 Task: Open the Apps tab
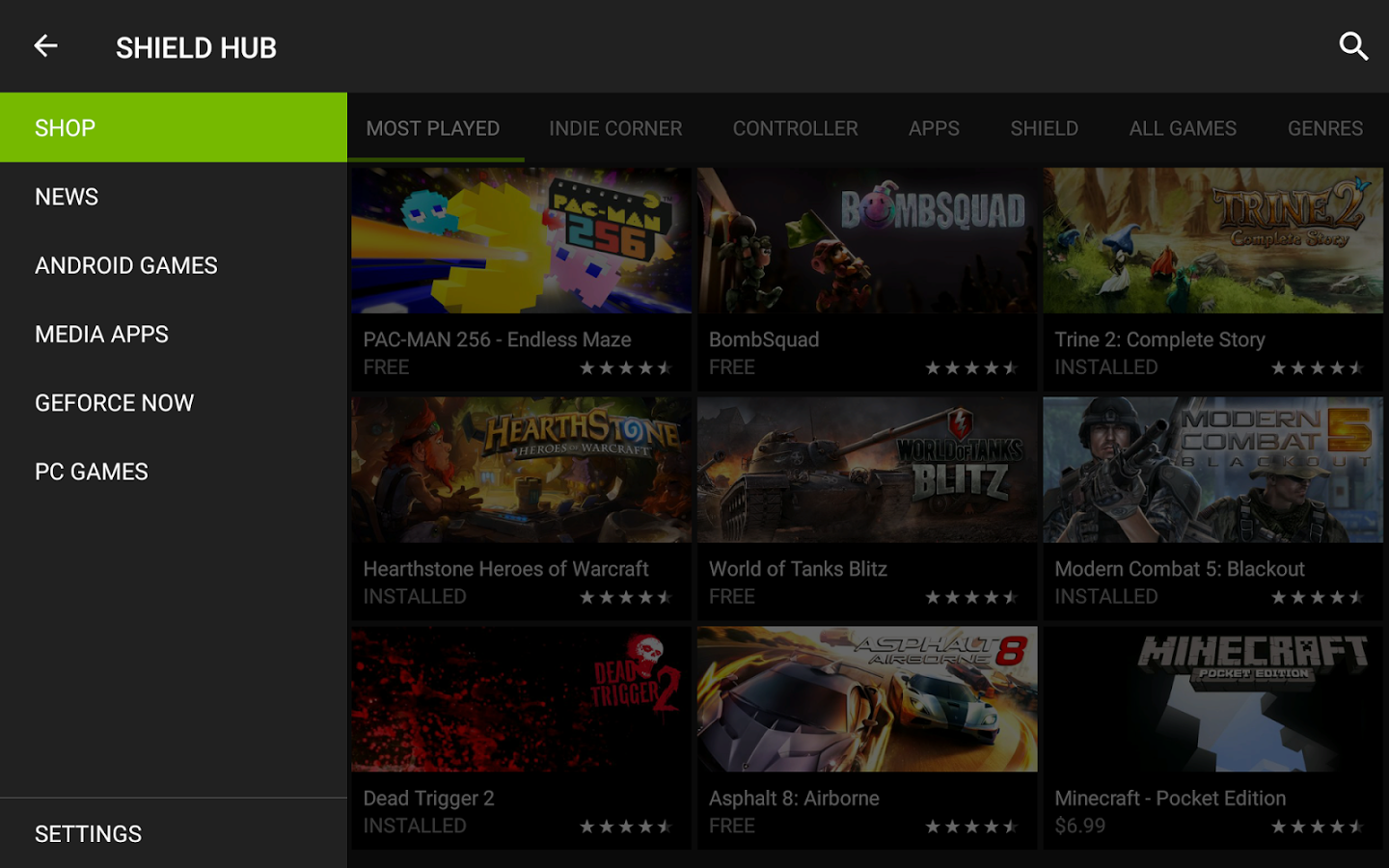click(x=934, y=128)
